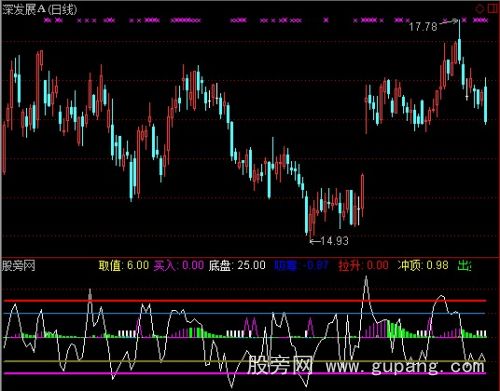Click the 底盘: 25.00 indicator value
Screen dimensions: 500x391
237,265
